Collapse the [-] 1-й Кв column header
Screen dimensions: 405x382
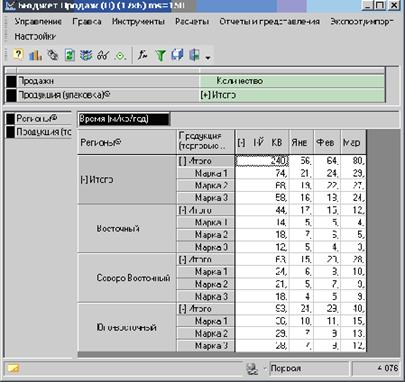click(242, 143)
